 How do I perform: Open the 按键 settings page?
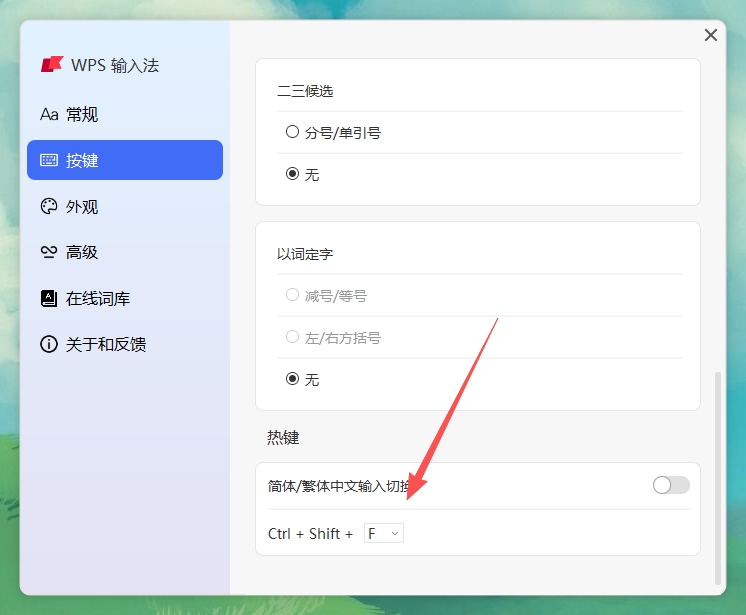125,160
